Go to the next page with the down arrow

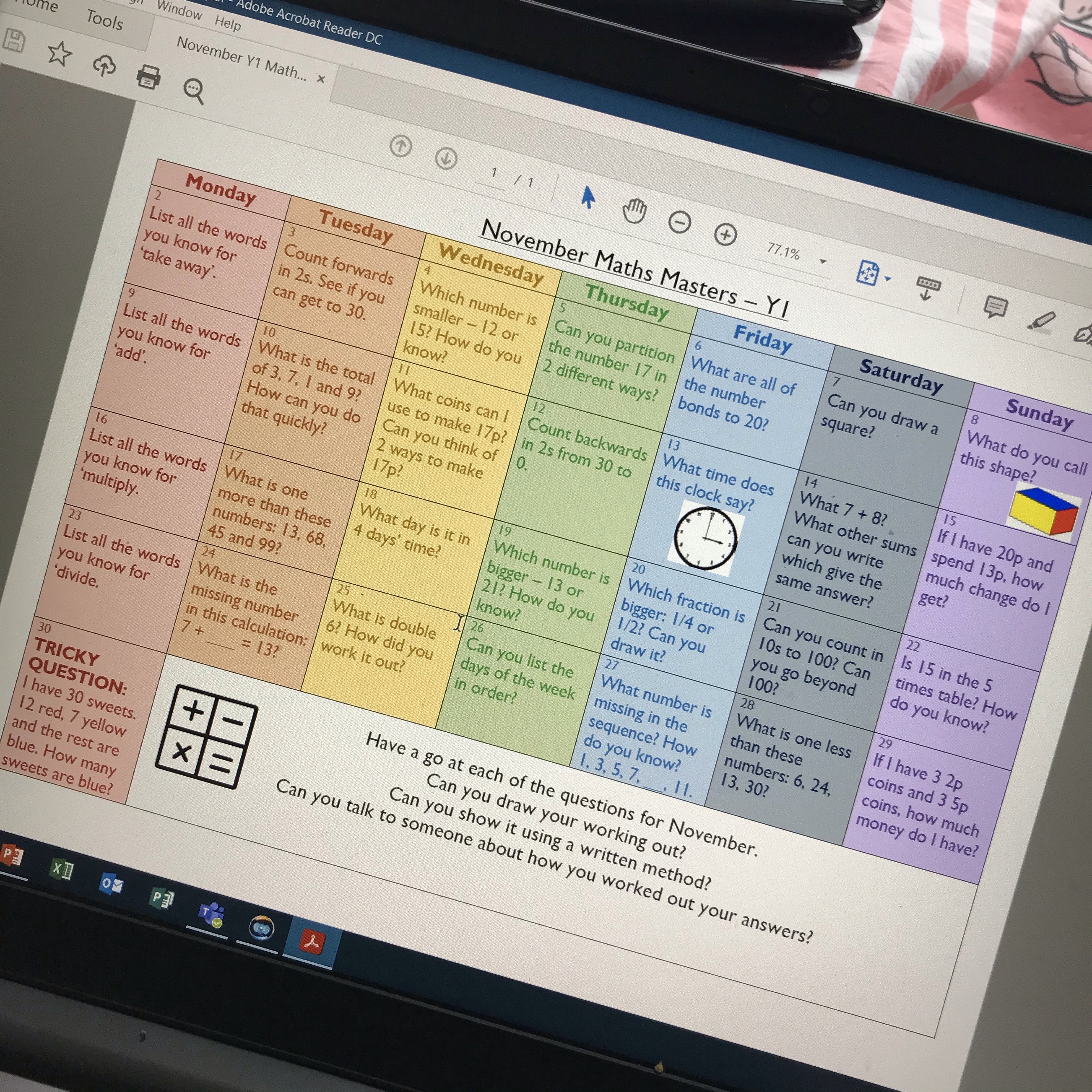tap(445, 158)
